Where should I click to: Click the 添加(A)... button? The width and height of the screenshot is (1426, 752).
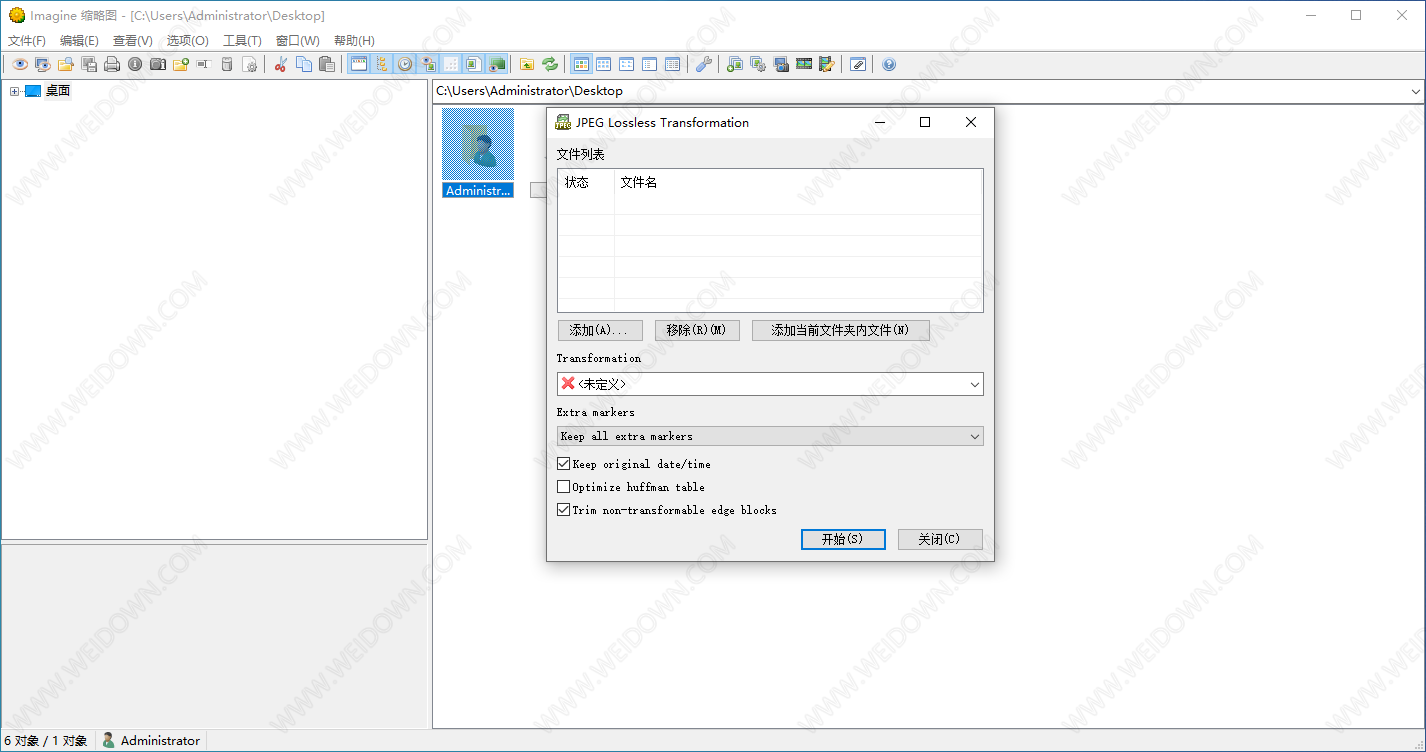tap(599, 330)
